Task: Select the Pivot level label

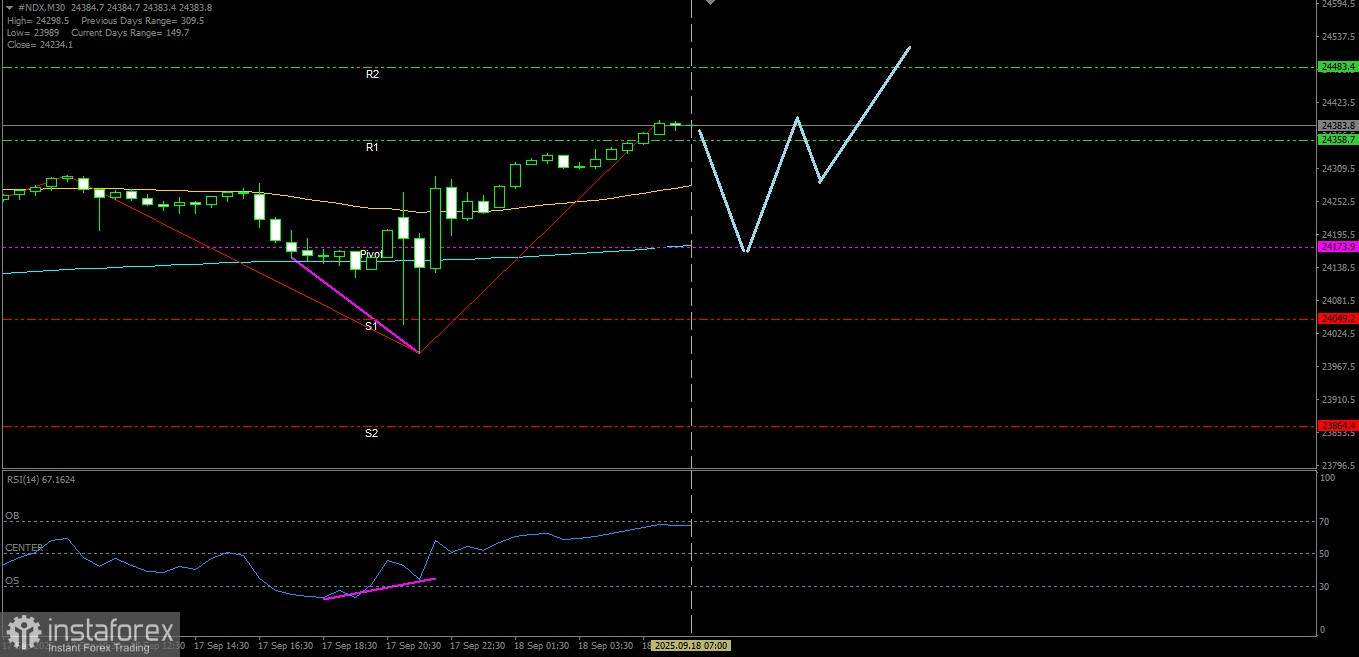Action: [371, 255]
